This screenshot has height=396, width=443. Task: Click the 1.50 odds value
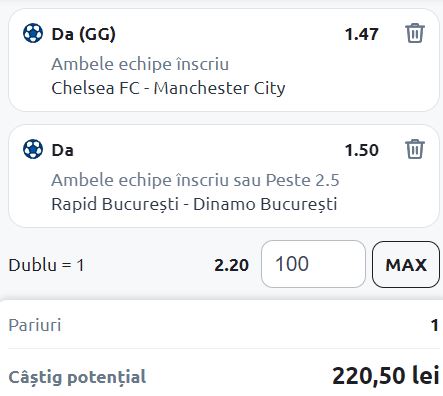point(361,150)
